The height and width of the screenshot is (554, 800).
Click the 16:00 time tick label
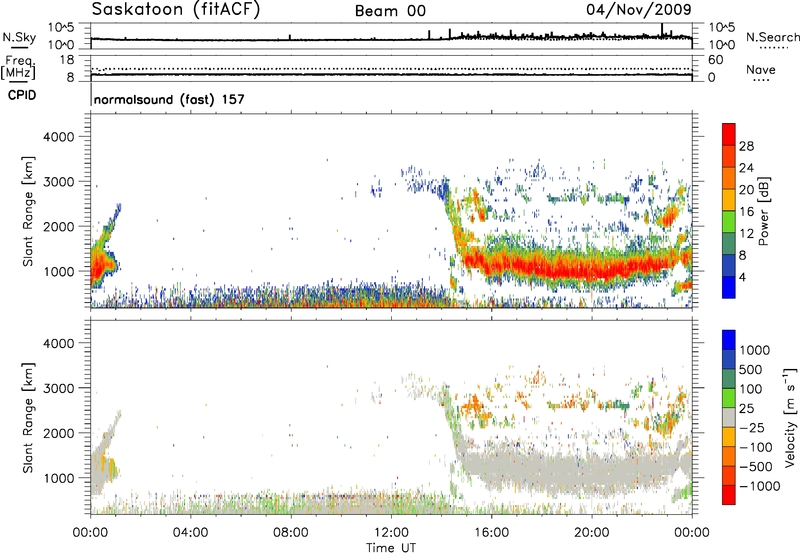[x=491, y=533]
